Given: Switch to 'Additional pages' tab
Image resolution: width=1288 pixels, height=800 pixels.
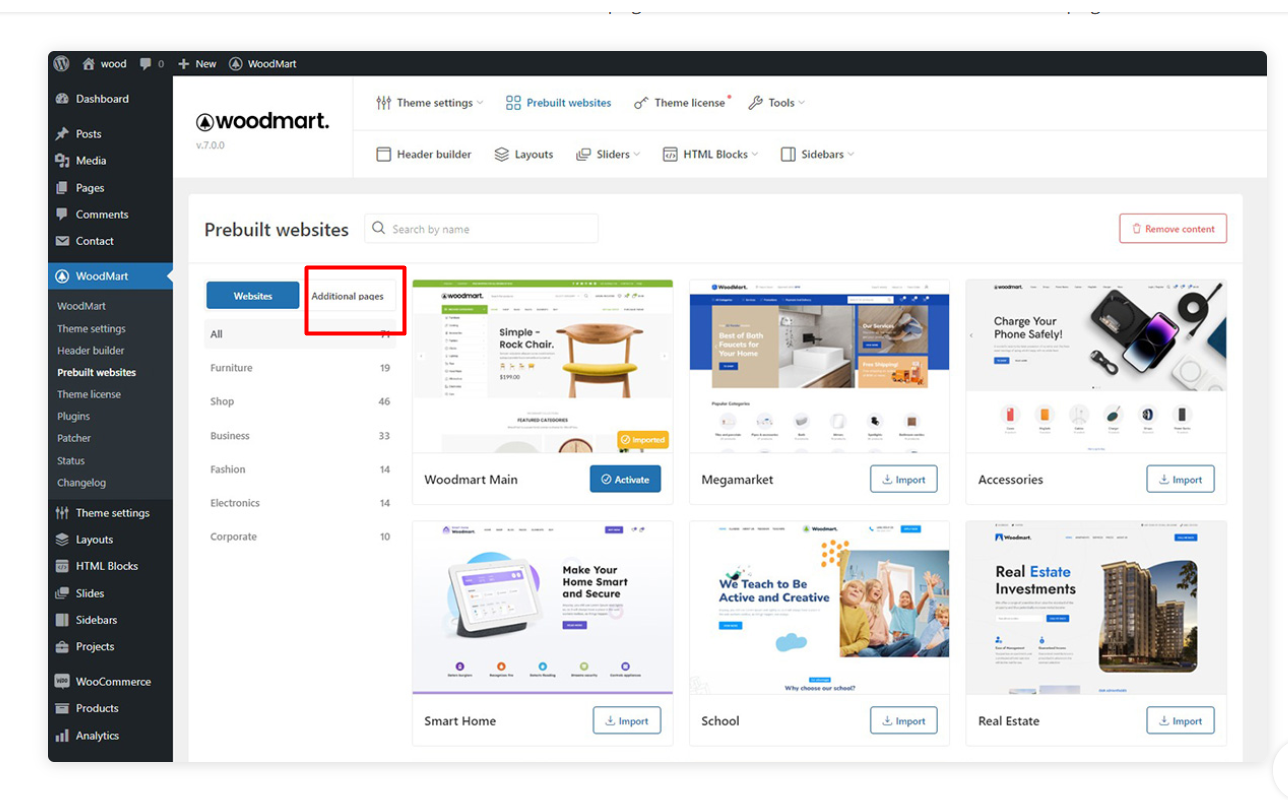Looking at the screenshot, I should pos(347,296).
